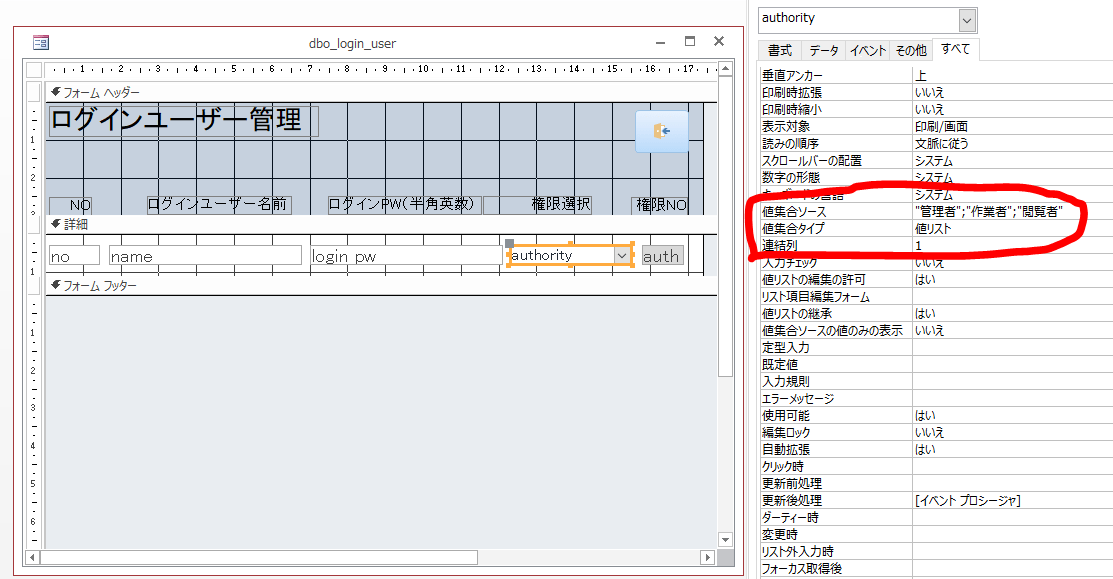Click the 値集合ソース property value
The width and height of the screenshot is (1113, 579).
coord(1012,211)
